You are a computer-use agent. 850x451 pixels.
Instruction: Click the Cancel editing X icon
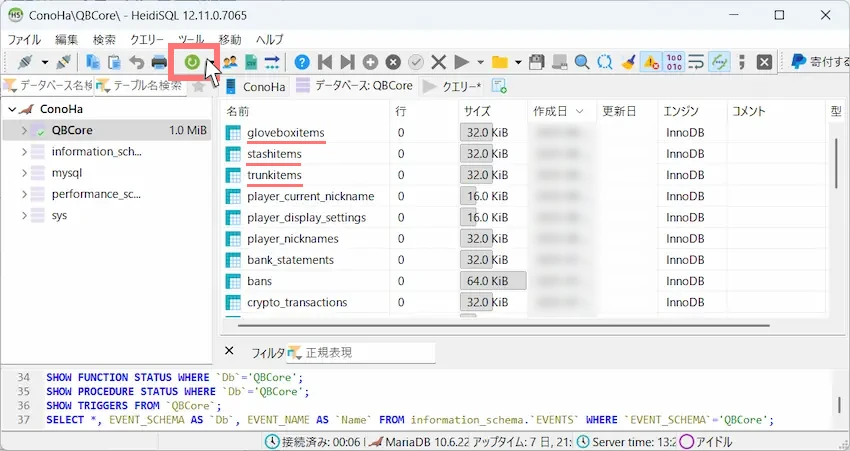pos(439,62)
